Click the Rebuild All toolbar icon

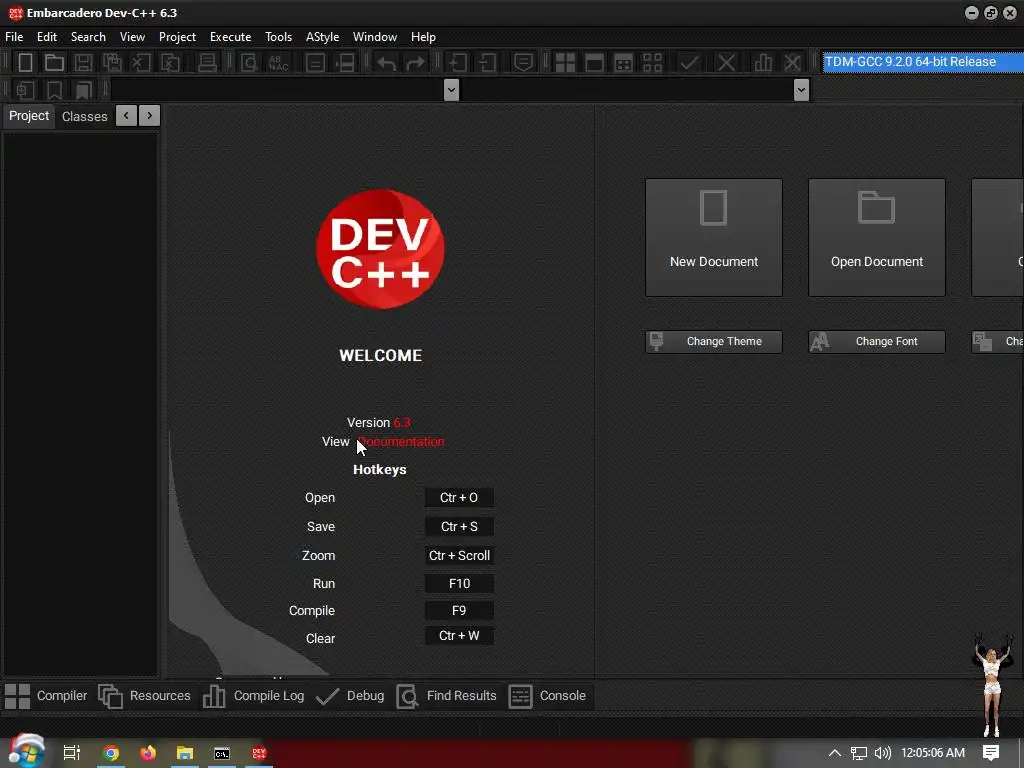click(x=652, y=63)
